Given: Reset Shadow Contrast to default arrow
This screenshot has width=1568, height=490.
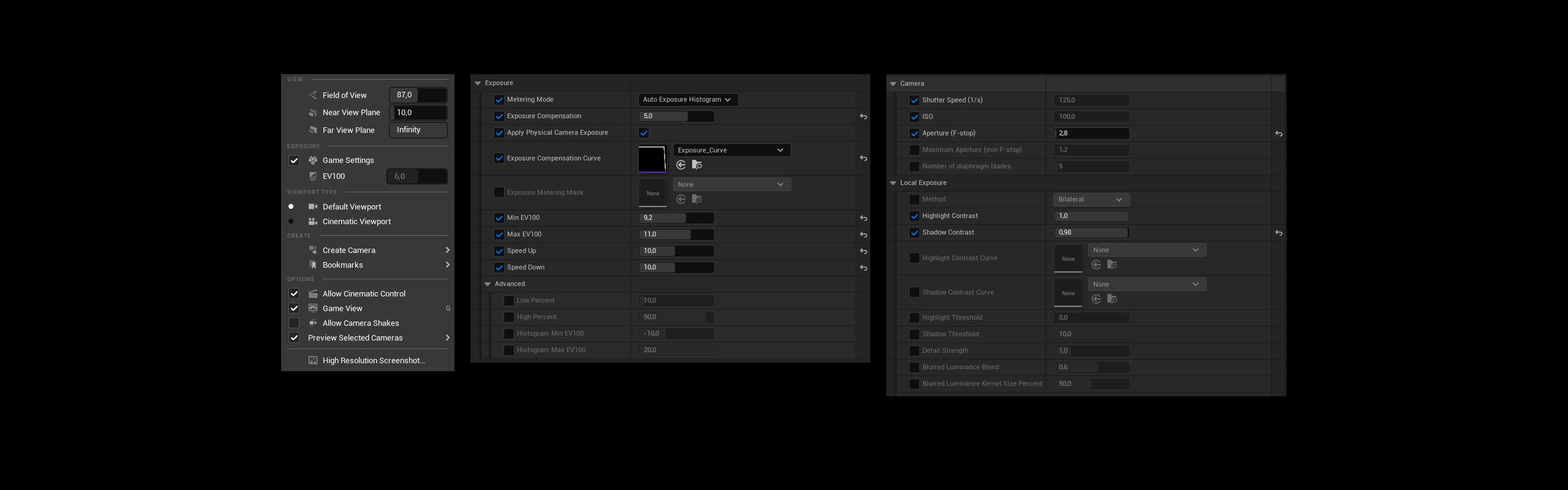Looking at the screenshot, I should tap(1278, 233).
